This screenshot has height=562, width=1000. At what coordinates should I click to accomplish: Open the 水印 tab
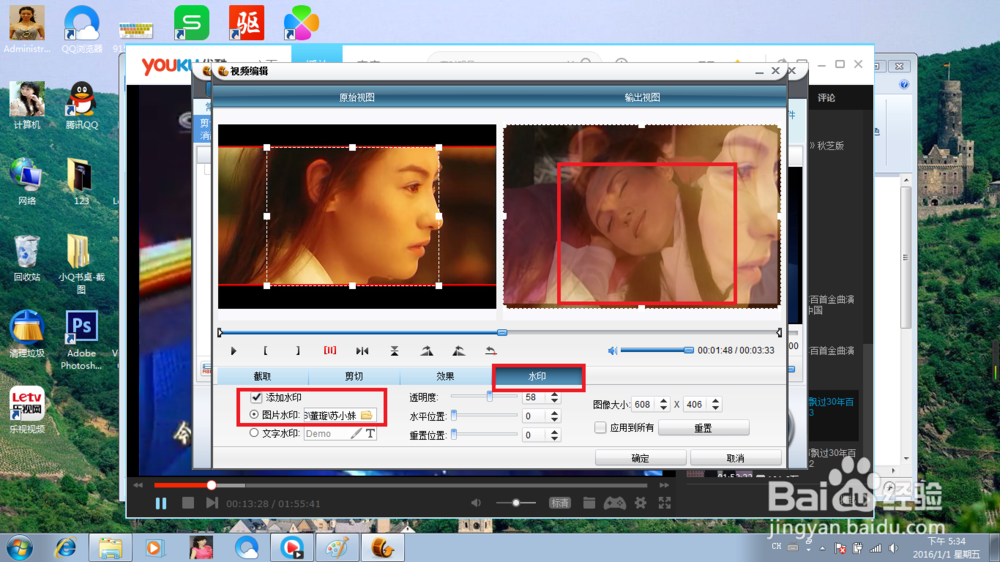point(538,376)
